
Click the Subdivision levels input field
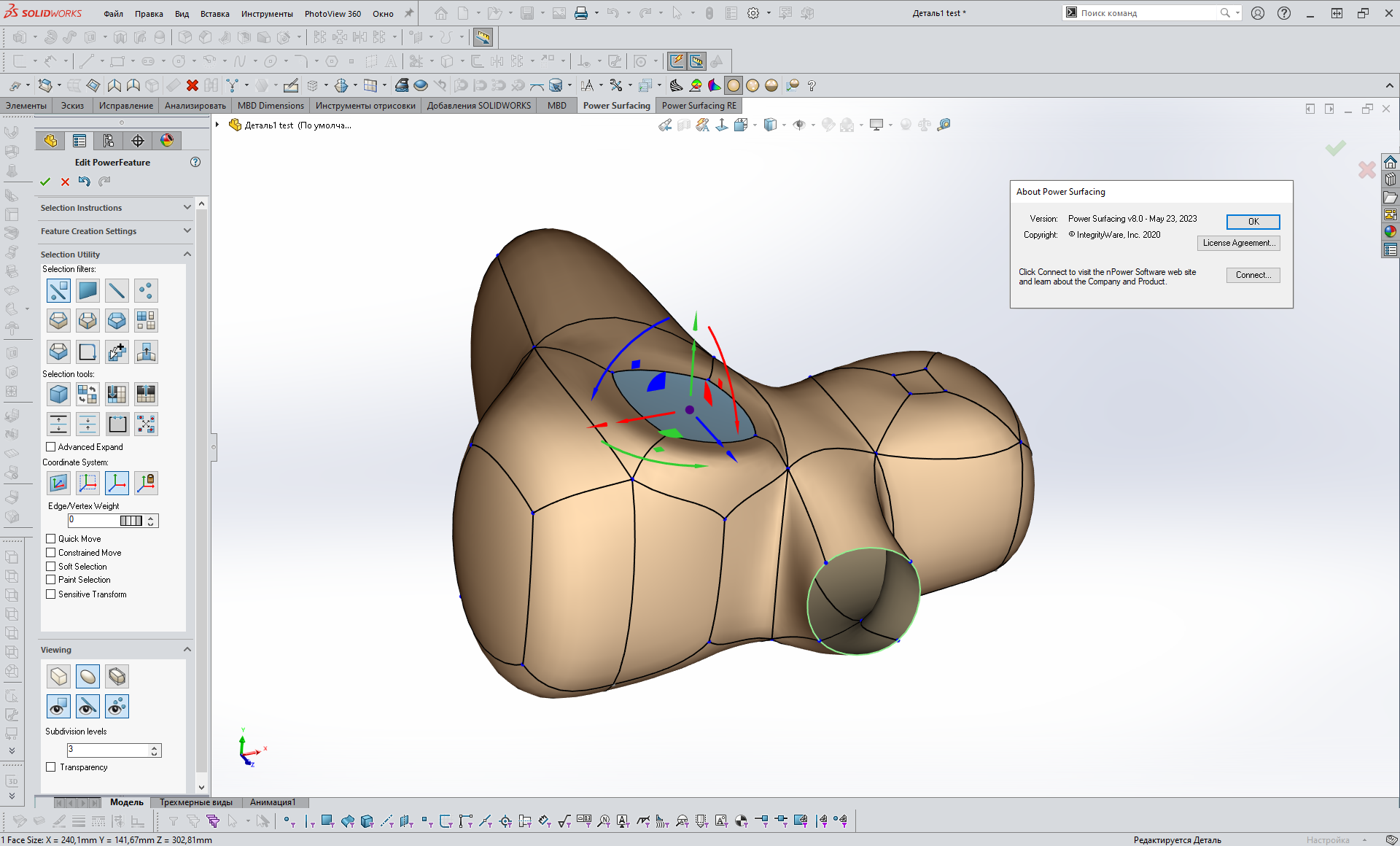tap(108, 750)
